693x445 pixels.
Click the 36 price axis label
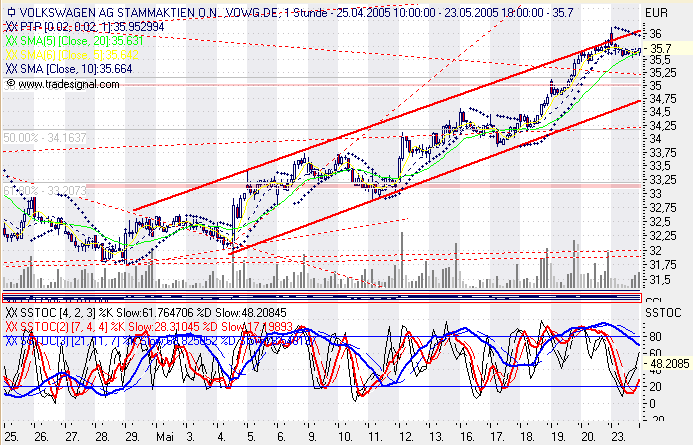656,34
